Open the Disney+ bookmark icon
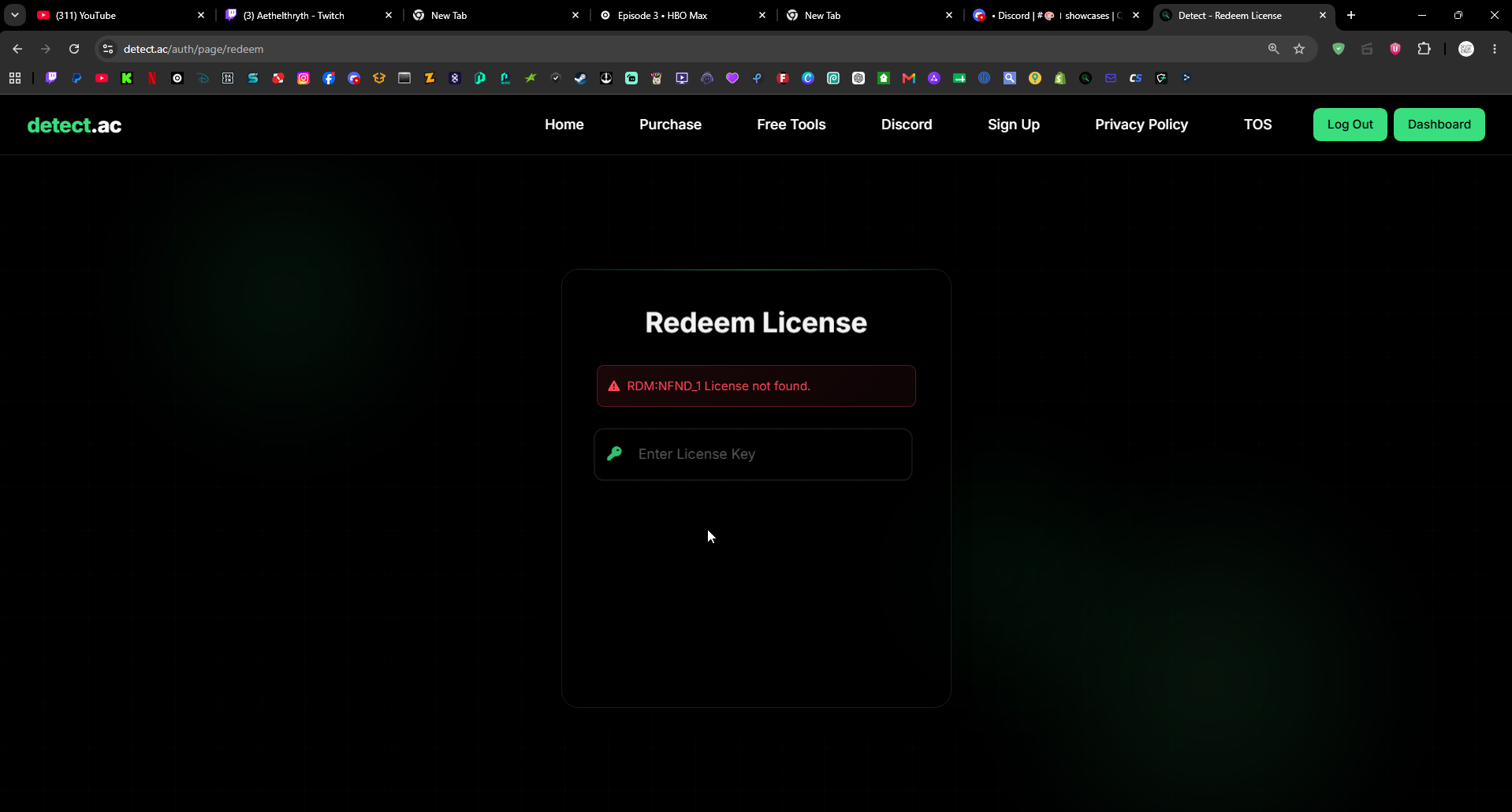 [x=203, y=78]
